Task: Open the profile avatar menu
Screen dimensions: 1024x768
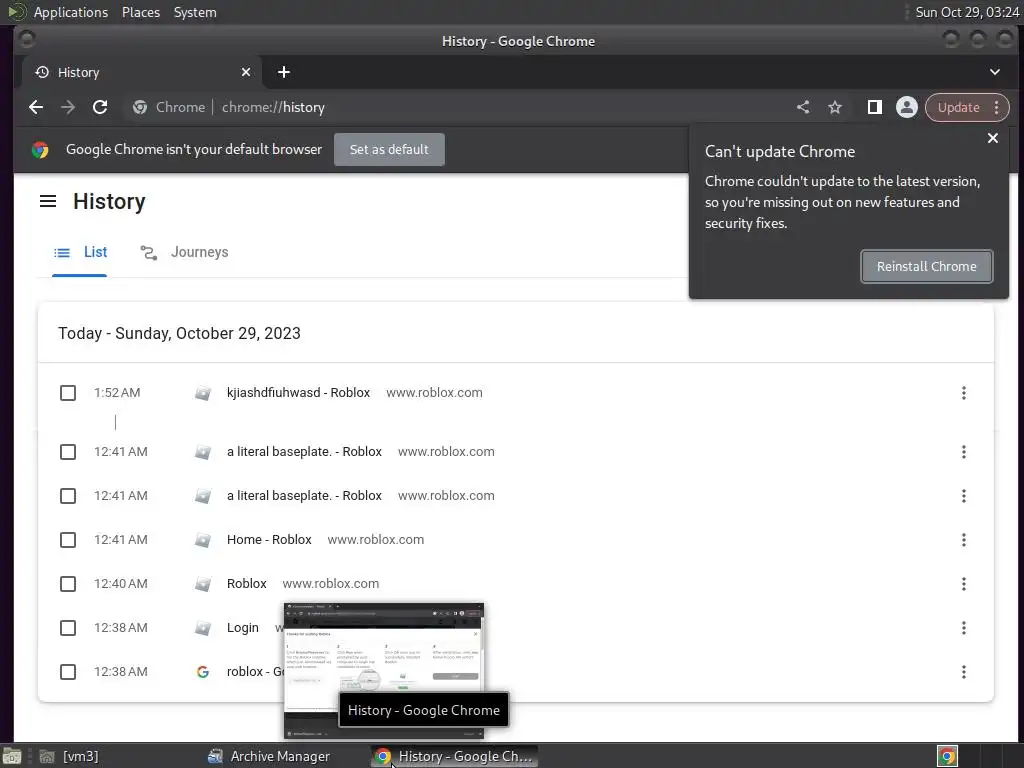Action: (x=906, y=107)
